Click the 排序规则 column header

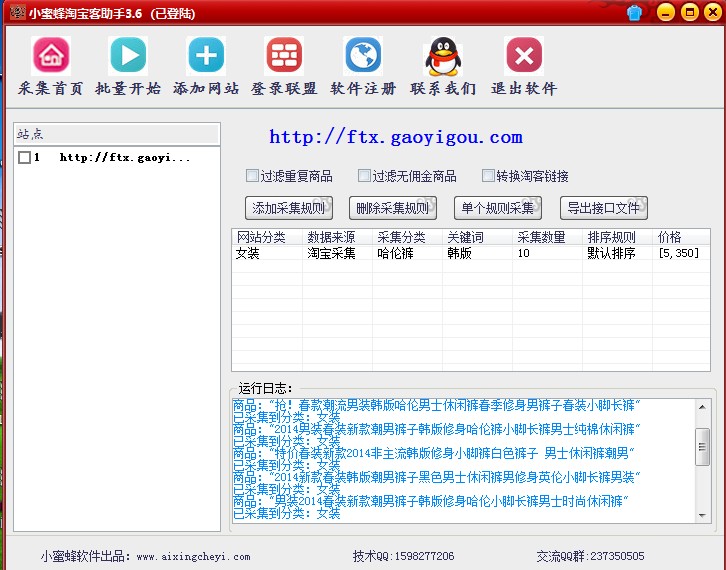click(617, 237)
